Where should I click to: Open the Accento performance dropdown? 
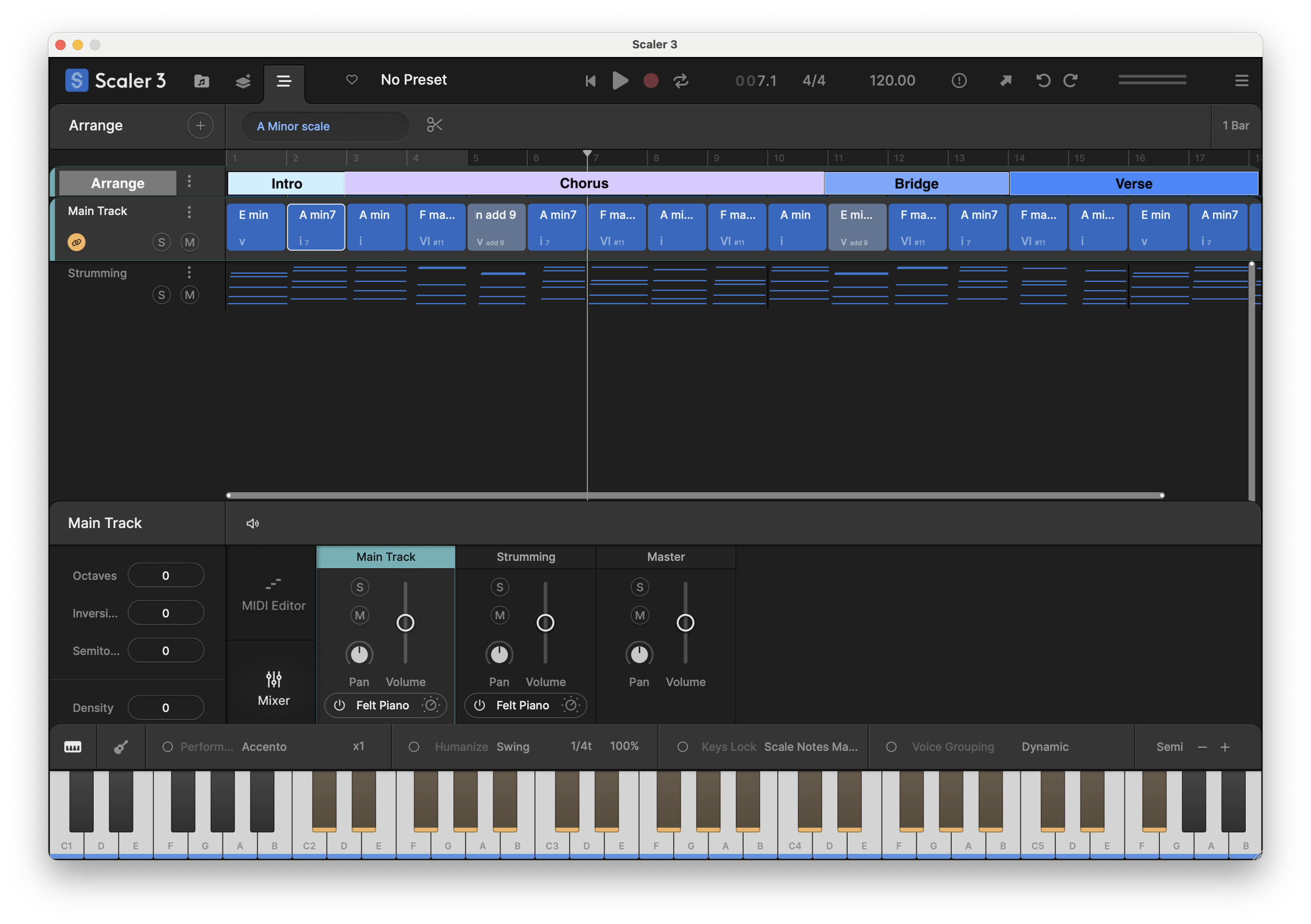pyautogui.click(x=264, y=747)
